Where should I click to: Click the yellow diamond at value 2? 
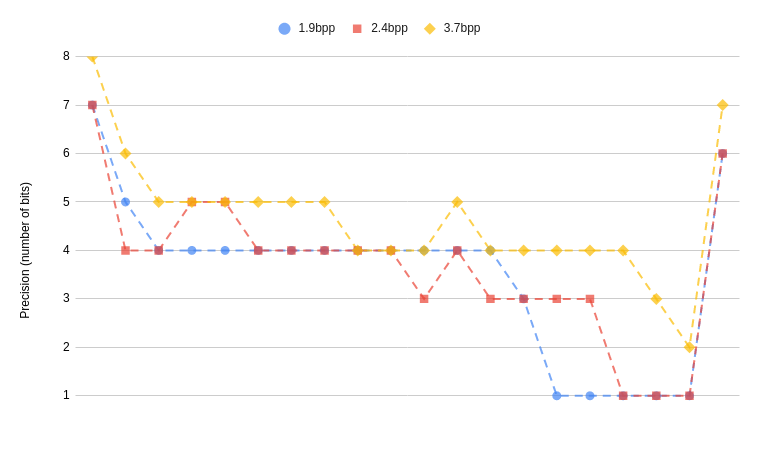tap(689, 347)
